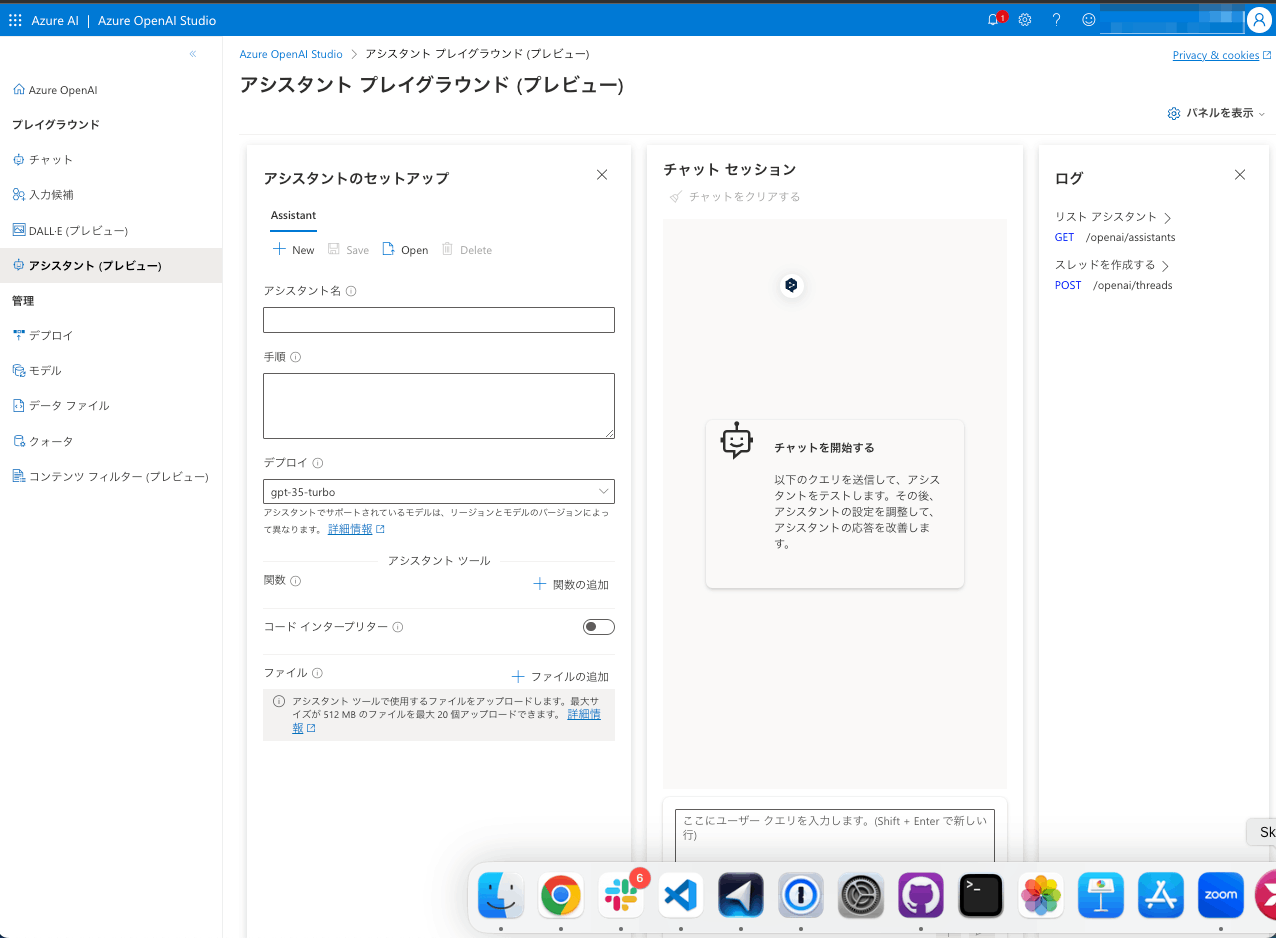Select the /openai/threads log path
Image resolution: width=1276 pixels, height=938 pixels.
pyautogui.click(x=1132, y=286)
